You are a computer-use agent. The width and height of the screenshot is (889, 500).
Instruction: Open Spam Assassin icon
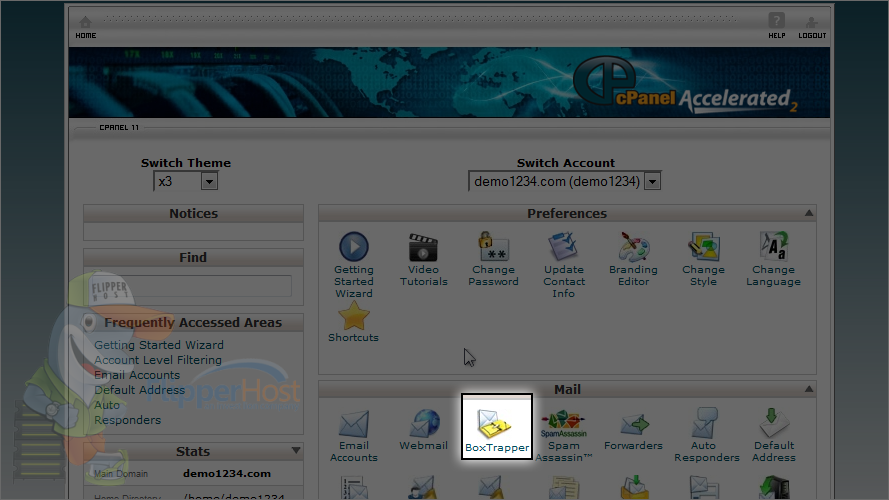coord(564,423)
